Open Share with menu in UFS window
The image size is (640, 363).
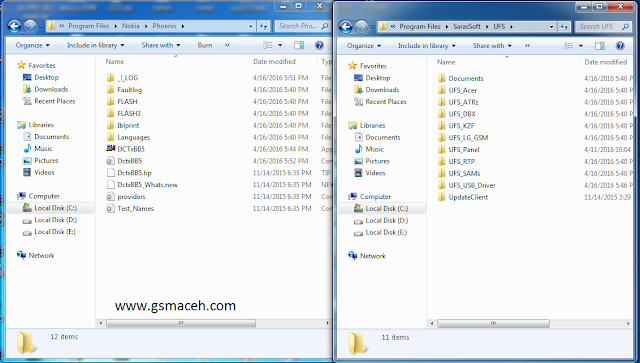pos(492,46)
